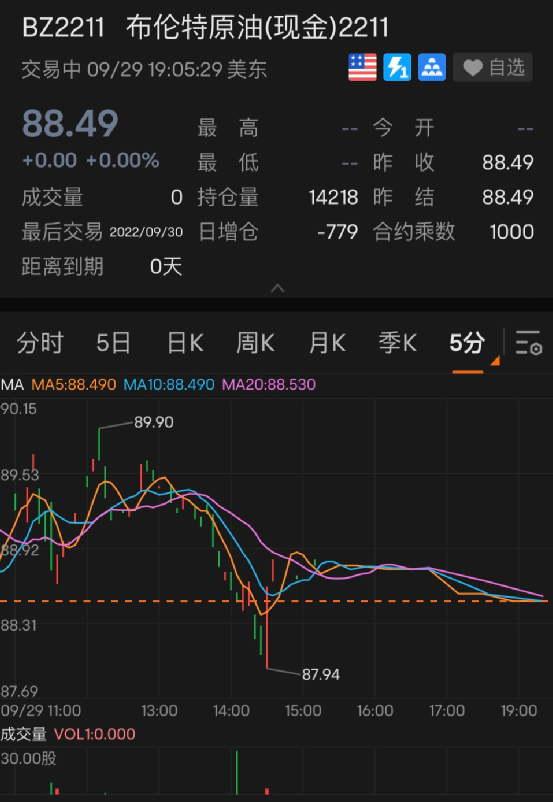The width and height of the screenshot is (553, 802).
Task: Tap the 87.69 price axis label
Action: click(18, 692)
